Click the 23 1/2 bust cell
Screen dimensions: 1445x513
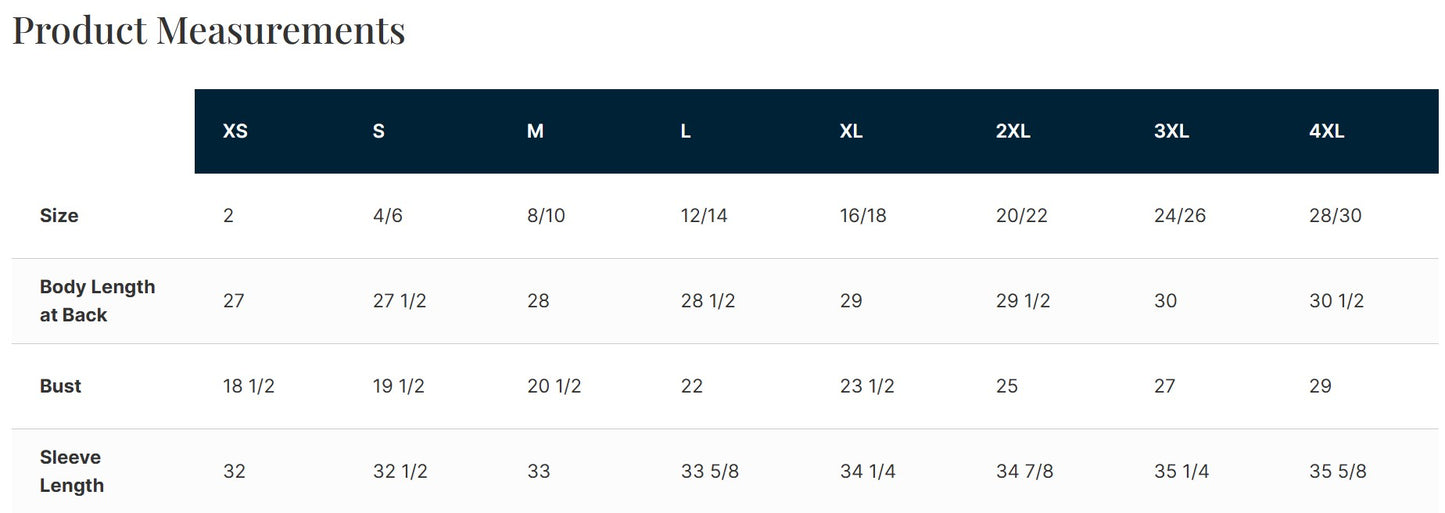click(867, 386)
